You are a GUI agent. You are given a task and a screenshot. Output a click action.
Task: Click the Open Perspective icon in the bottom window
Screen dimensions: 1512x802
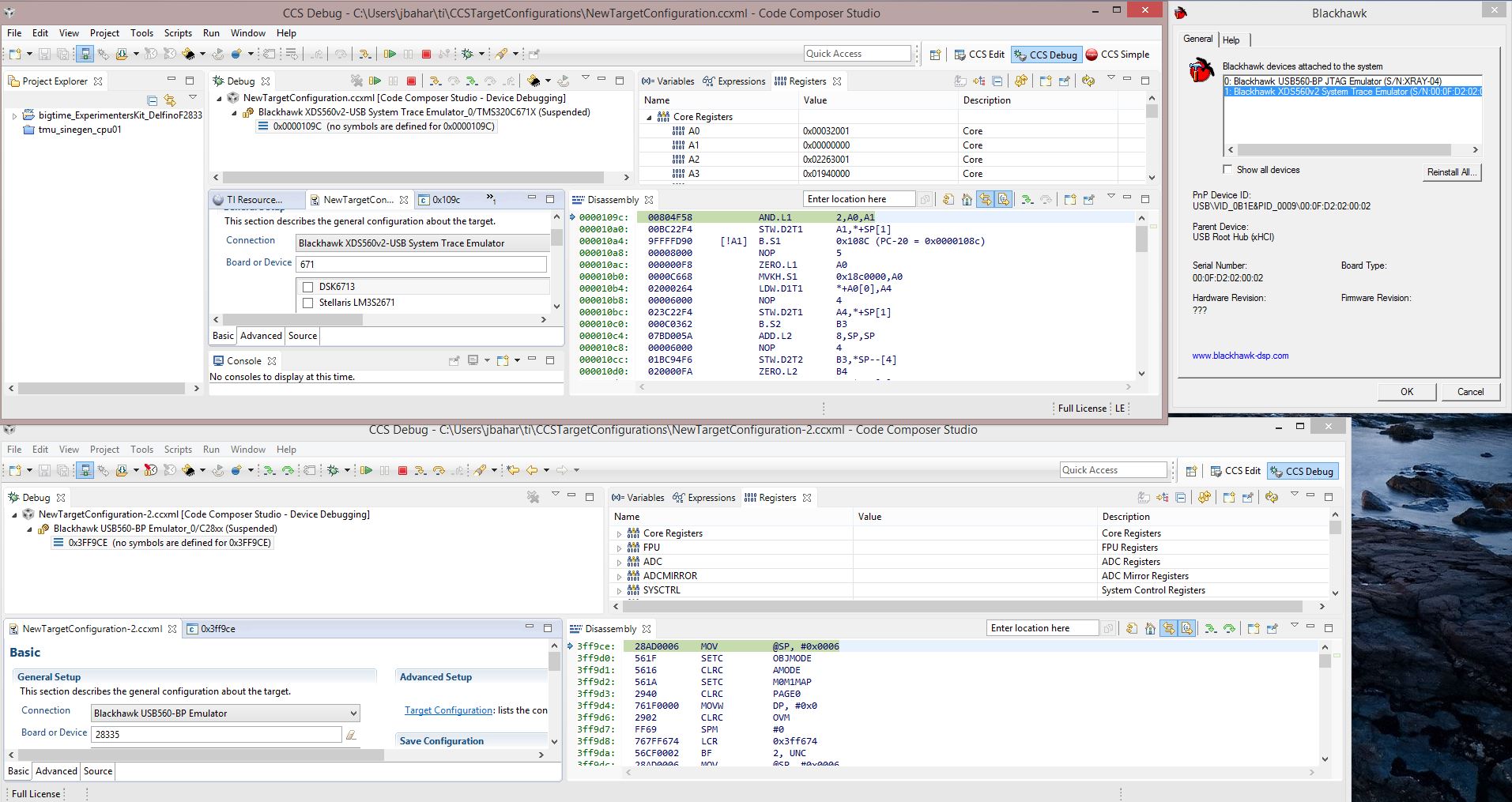point(1192,471)
